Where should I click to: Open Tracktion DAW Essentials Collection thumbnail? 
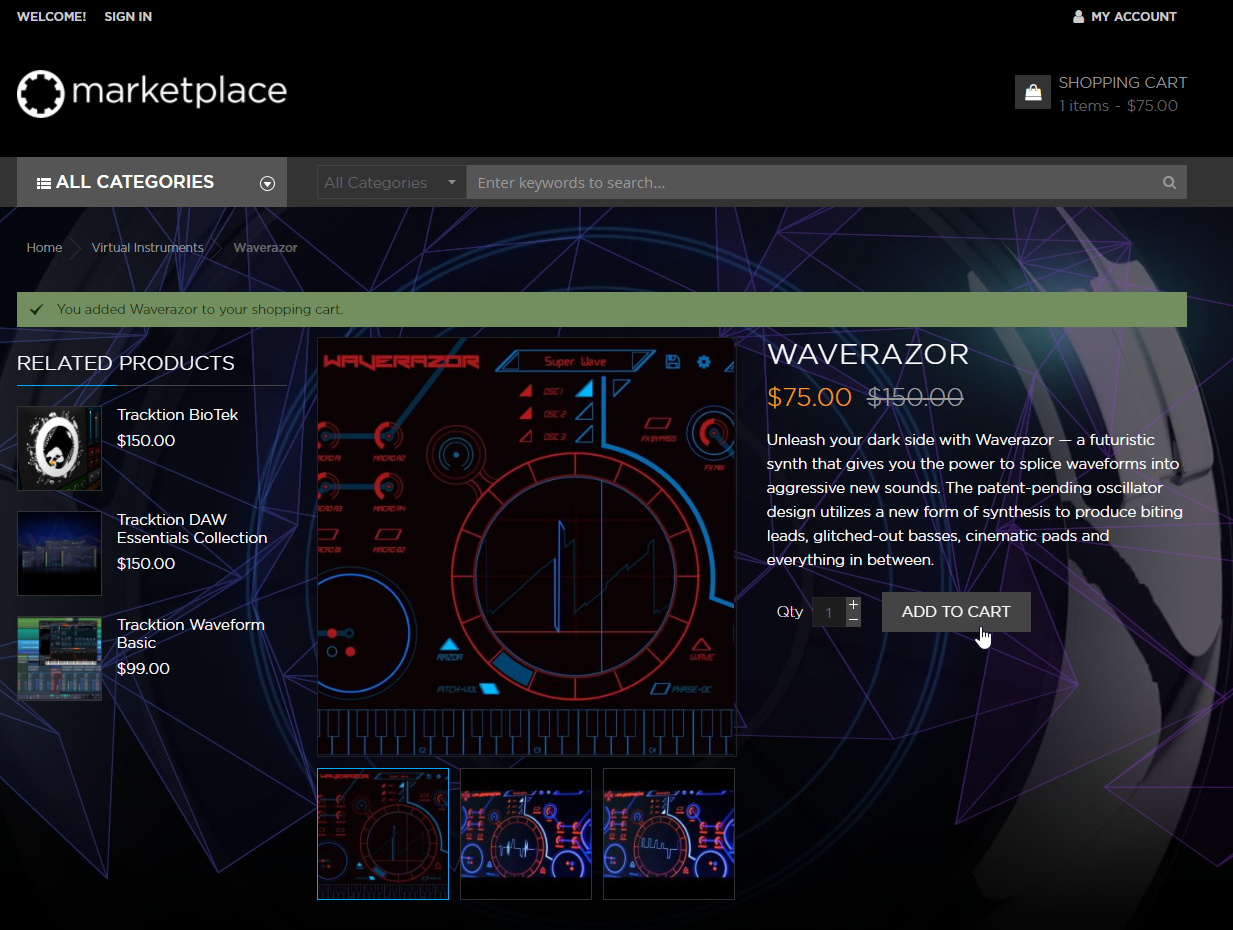click(x=59, y=553)
